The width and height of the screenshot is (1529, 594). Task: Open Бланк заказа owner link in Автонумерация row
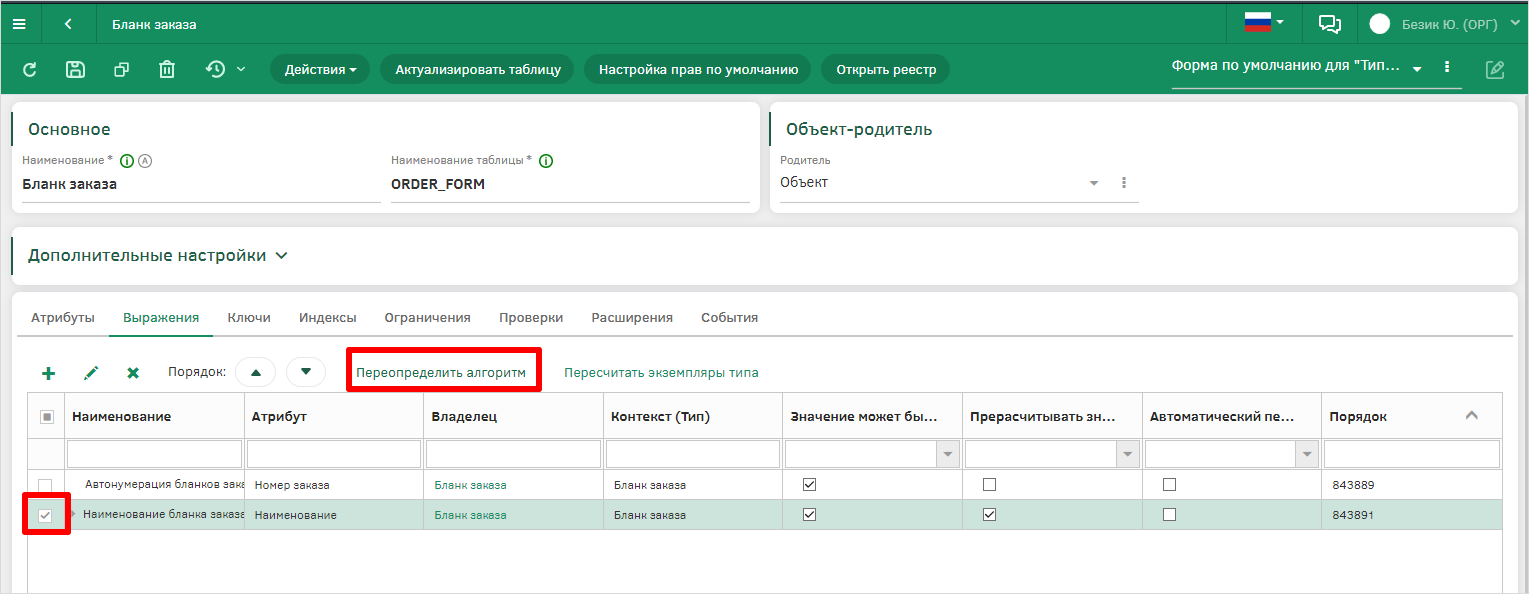point(470,485)
